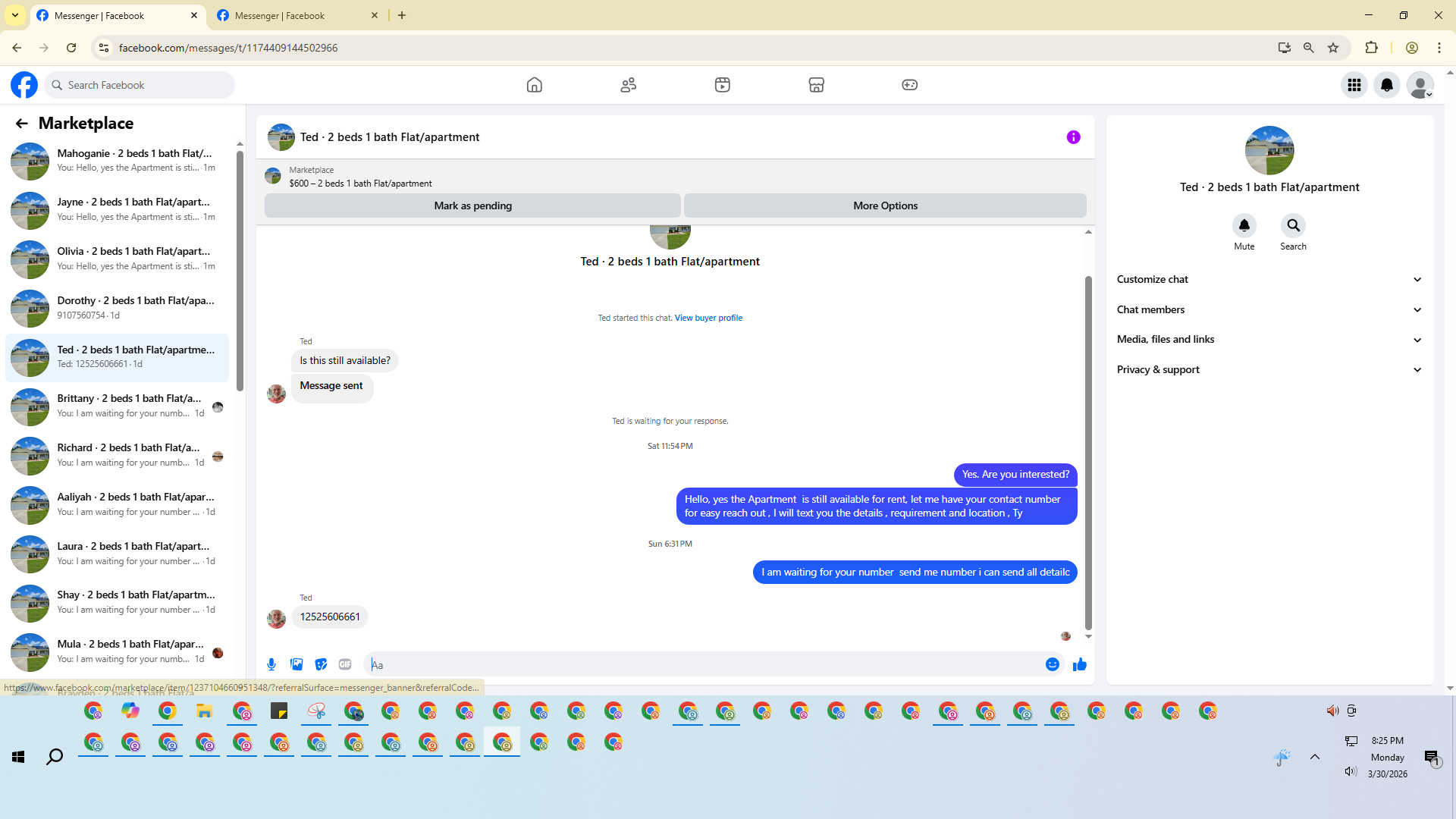The height and width of the screenshot is (819, 1456).
Task: Open the View buyer profile link
Action: pos(708,318)
